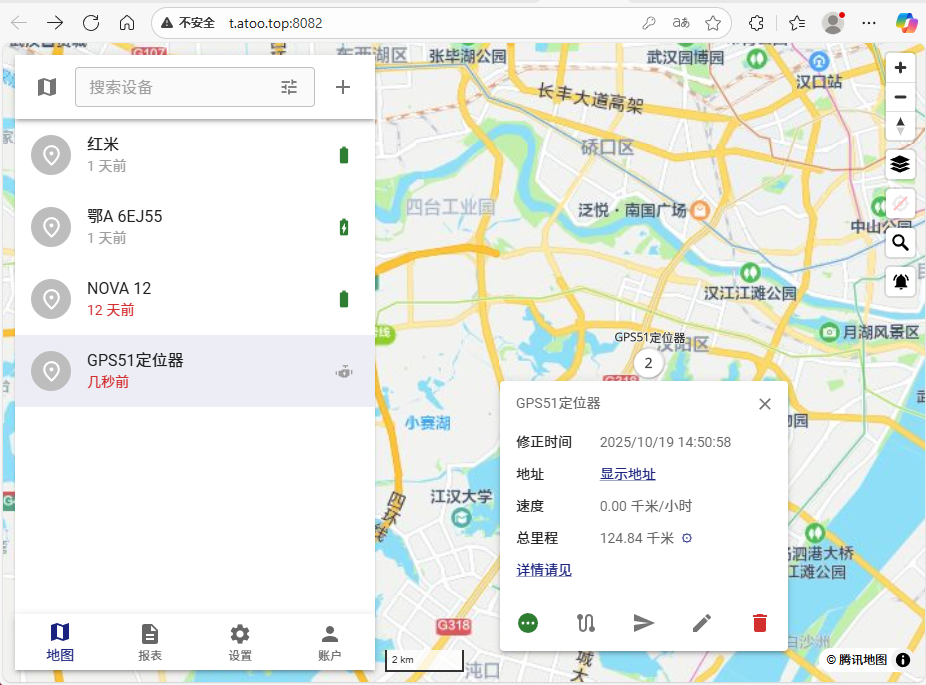Click the map search magnifier icon
926x685 pixels.
pos(900,242)
